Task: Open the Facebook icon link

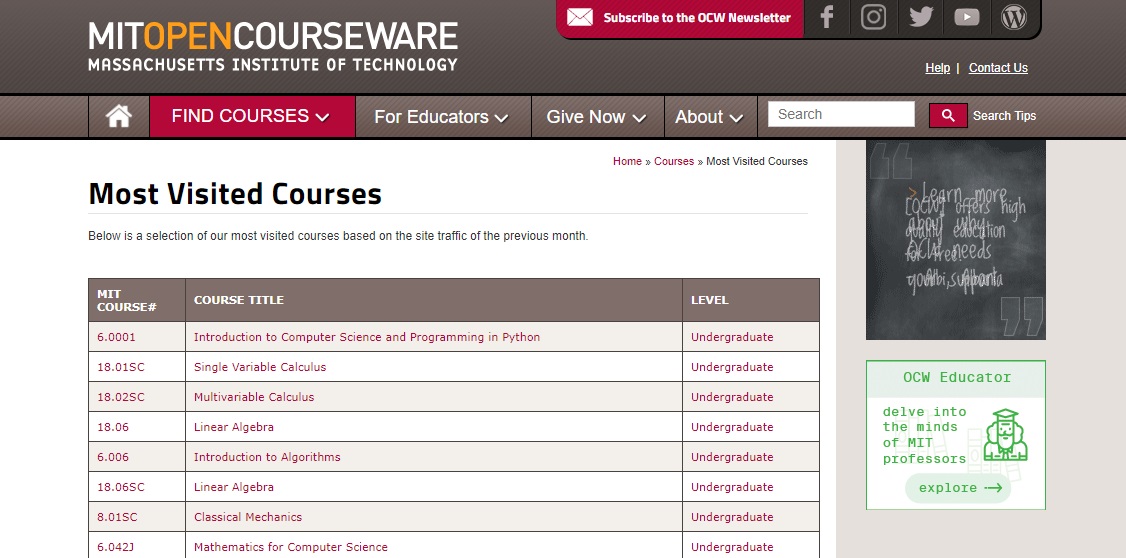Action: pyautogui.click(x=827, y=17)
